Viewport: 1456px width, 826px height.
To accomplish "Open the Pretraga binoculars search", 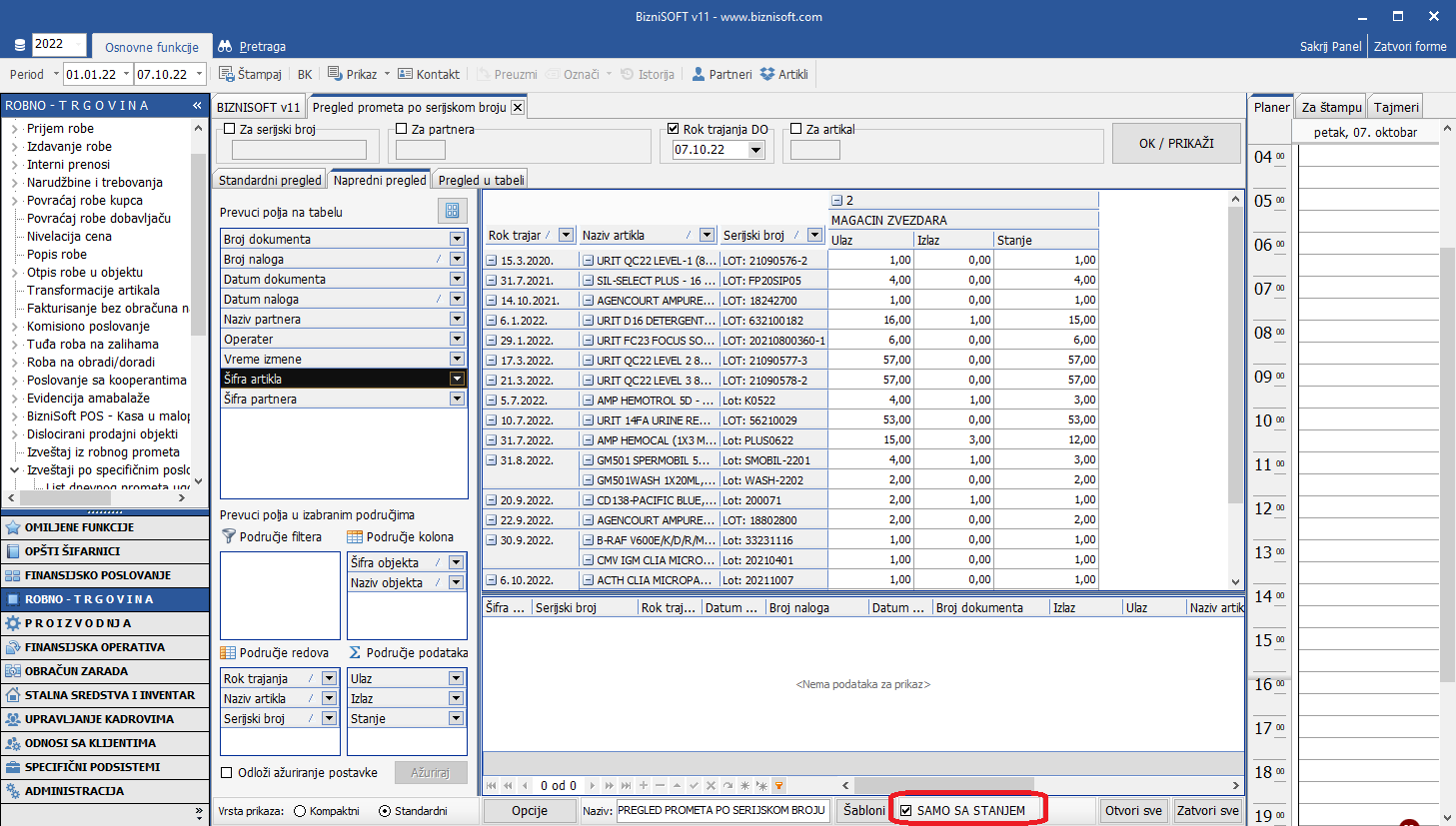I will (x=225, y=46).
